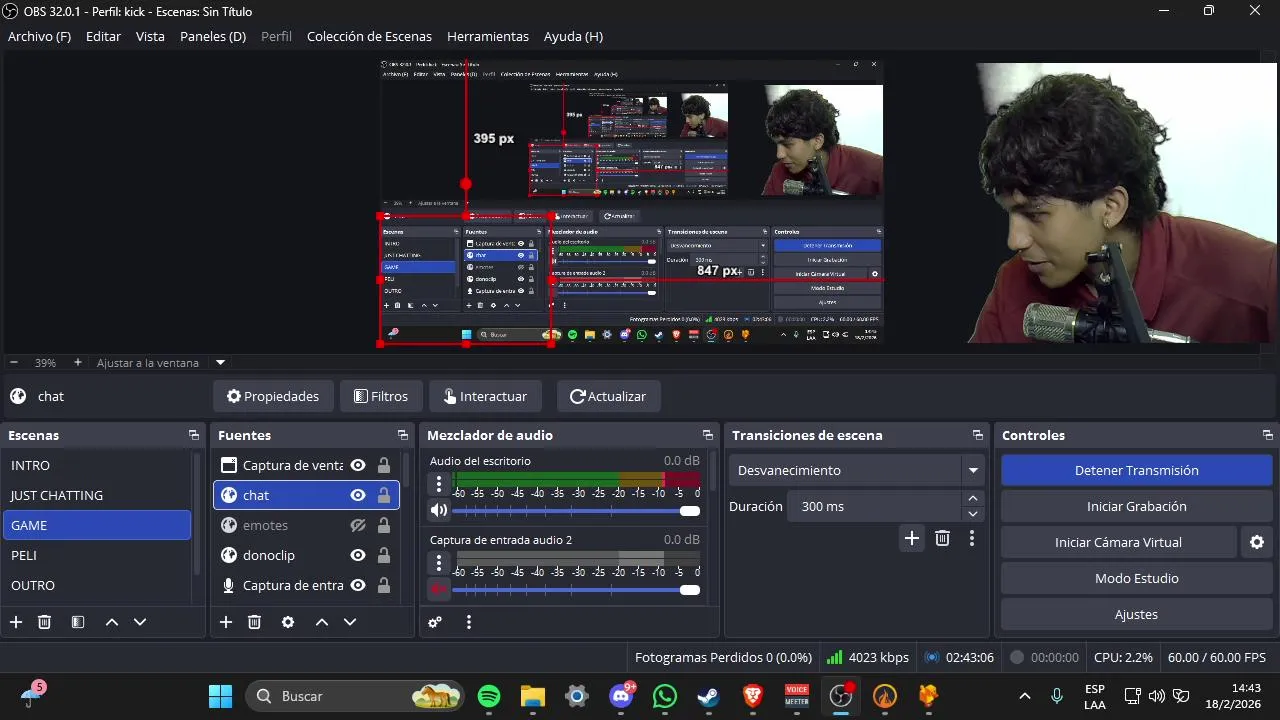Open options for the Captura de entrada audio 2 channel
This screenshot has height=720, width=1280.
[x=438, y=563]
